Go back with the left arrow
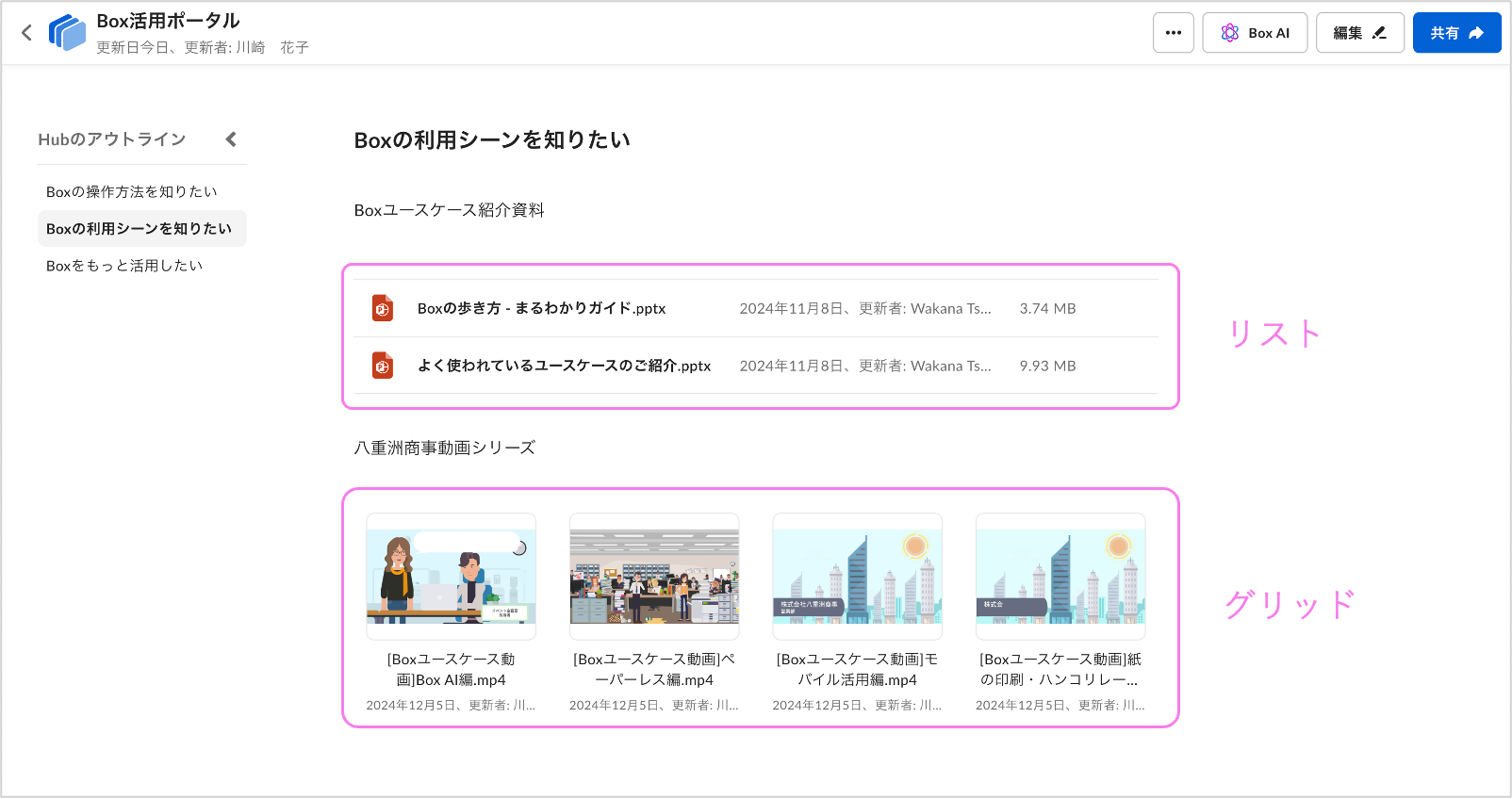The height and width of the screenshot is (799, 1512). [x=26, y=33]
